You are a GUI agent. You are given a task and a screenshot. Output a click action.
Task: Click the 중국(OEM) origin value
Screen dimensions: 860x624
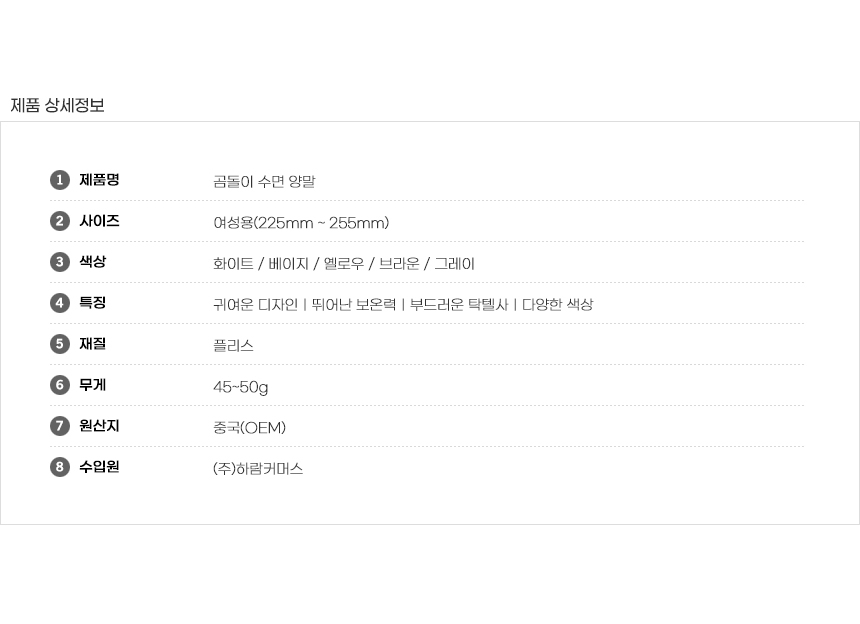coord(249,428)
